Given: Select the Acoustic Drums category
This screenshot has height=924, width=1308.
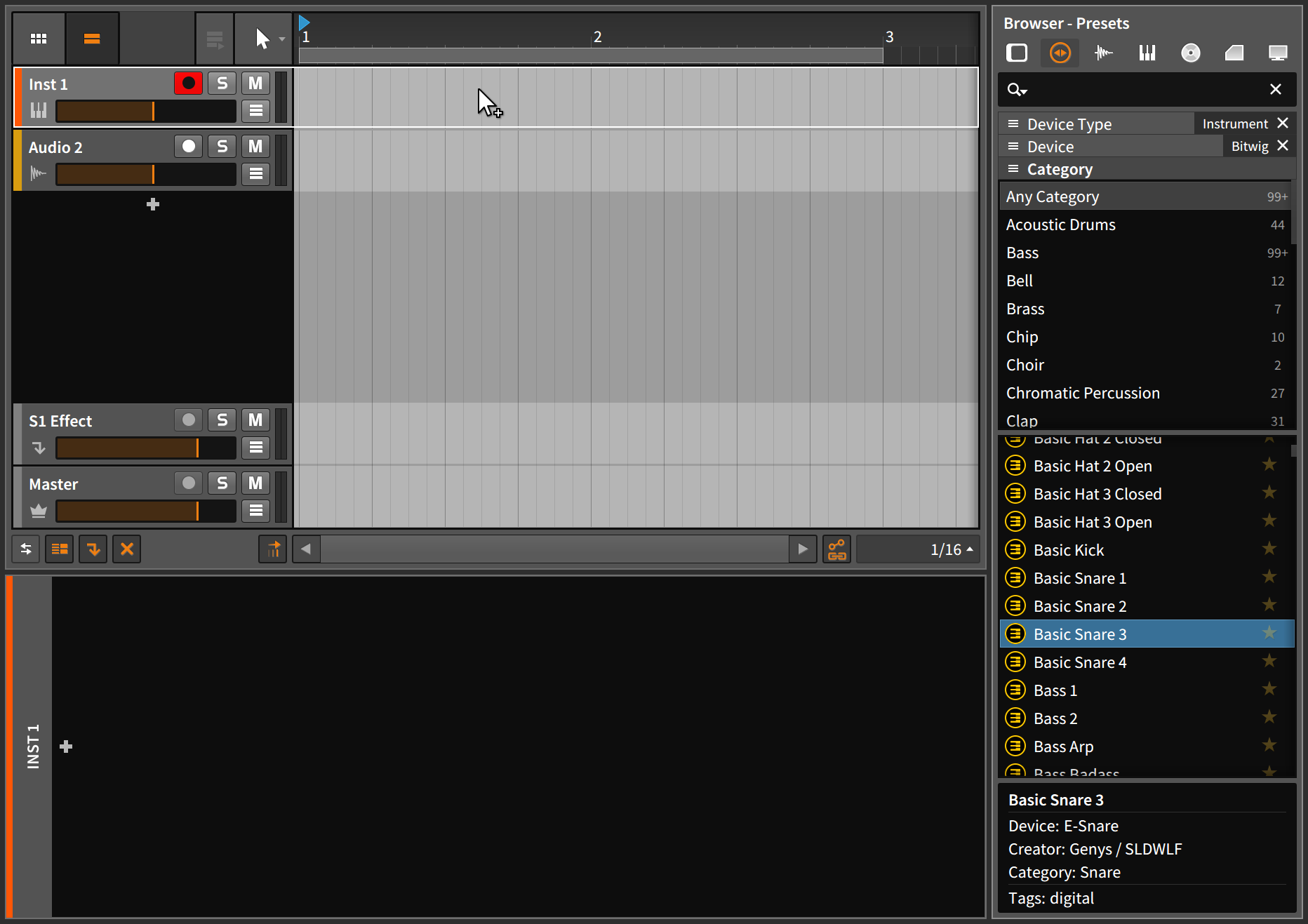Looking at the screenshot, I should 1060,225.
